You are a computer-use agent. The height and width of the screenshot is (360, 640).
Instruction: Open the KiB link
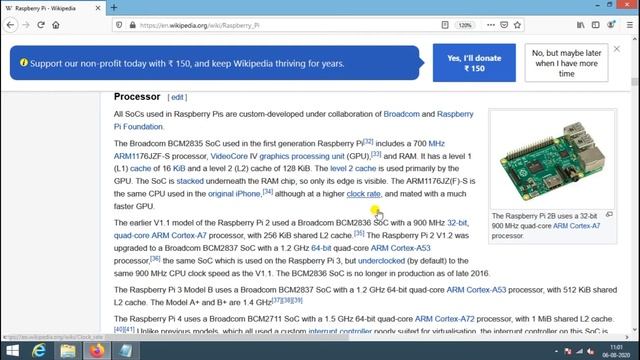(179, 168)
